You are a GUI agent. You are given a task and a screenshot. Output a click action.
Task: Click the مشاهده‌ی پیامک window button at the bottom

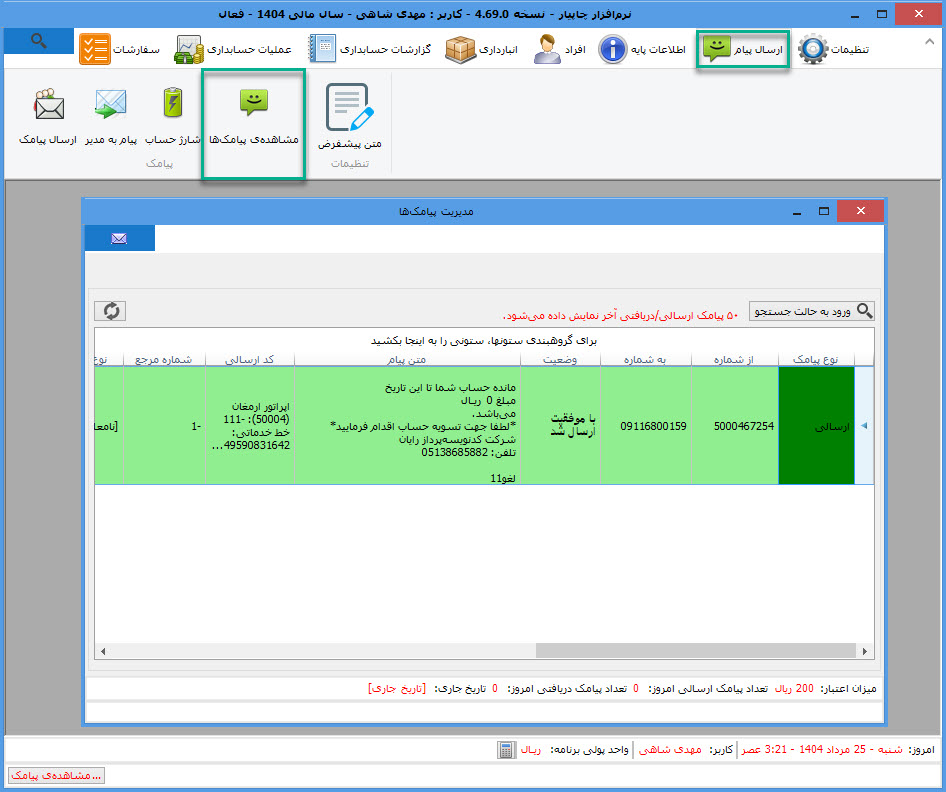[56, 775]
